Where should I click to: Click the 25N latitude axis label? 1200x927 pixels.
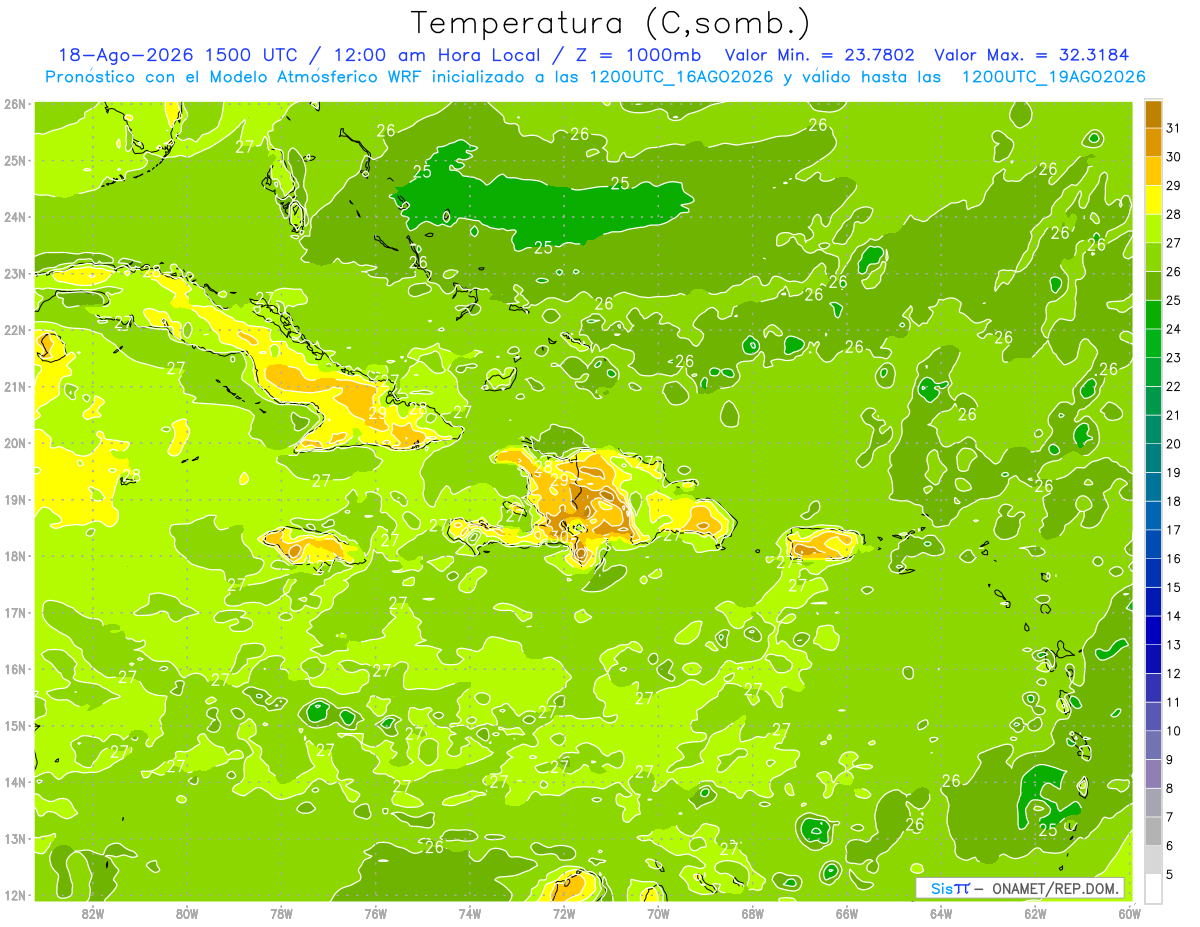pyautogui.click(x=14, y=160)
